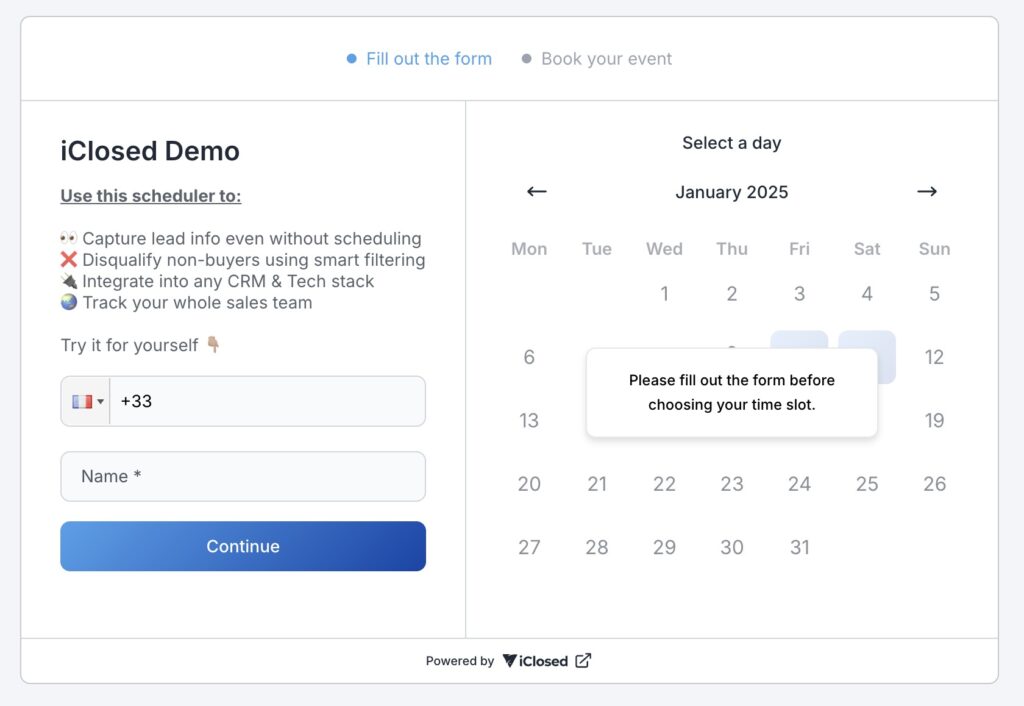Viewport: 1024px width, 706px height.
Task: Choose January 27 in the calendar
Action: click(x=529, y=547)
